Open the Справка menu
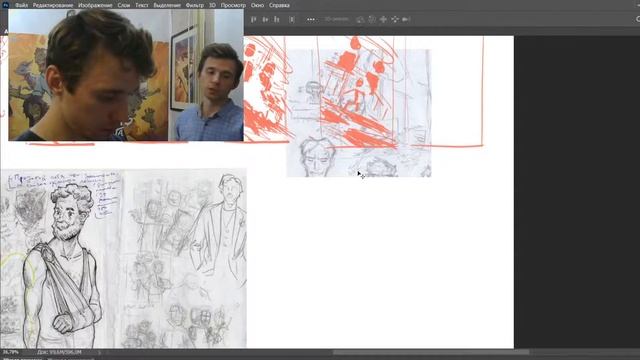The image size is (640, 360). (279, 5)
